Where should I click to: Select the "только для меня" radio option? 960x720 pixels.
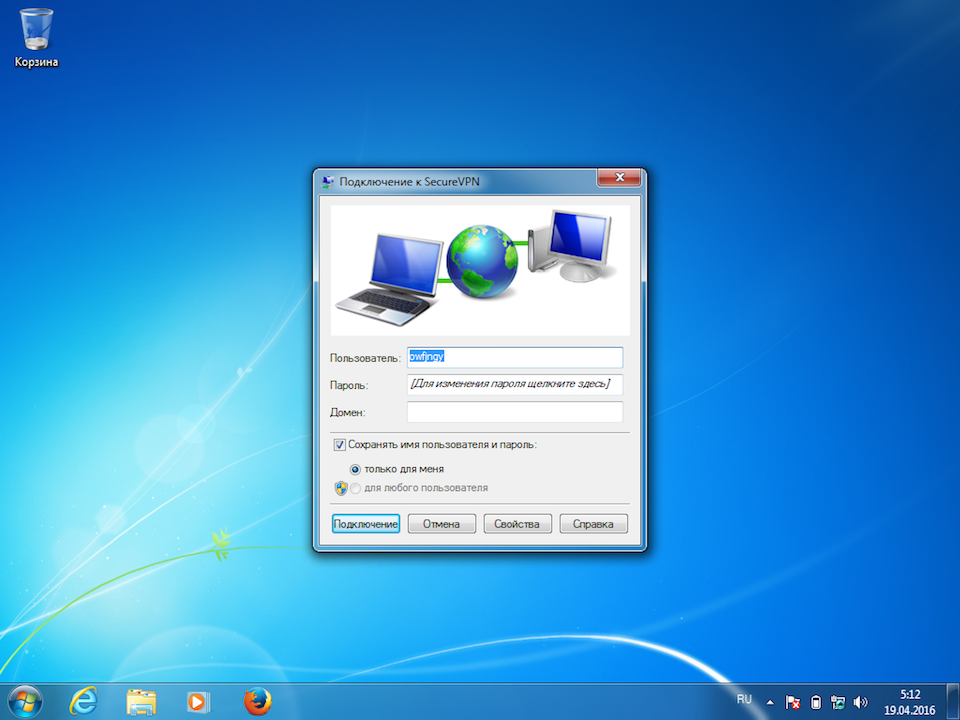click(x=355, y=469)
